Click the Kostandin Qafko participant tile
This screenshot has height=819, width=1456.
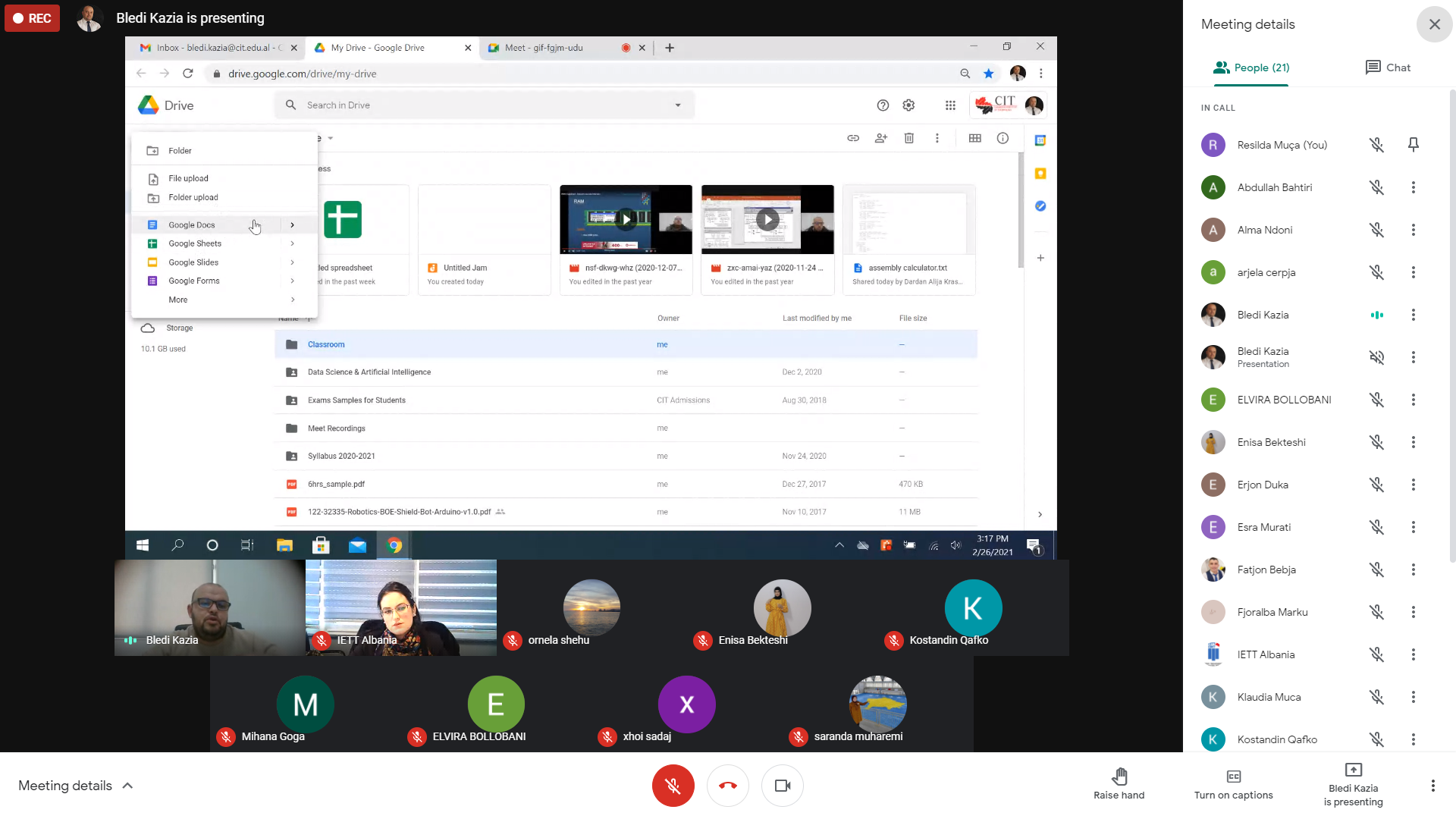coord(973,607)
